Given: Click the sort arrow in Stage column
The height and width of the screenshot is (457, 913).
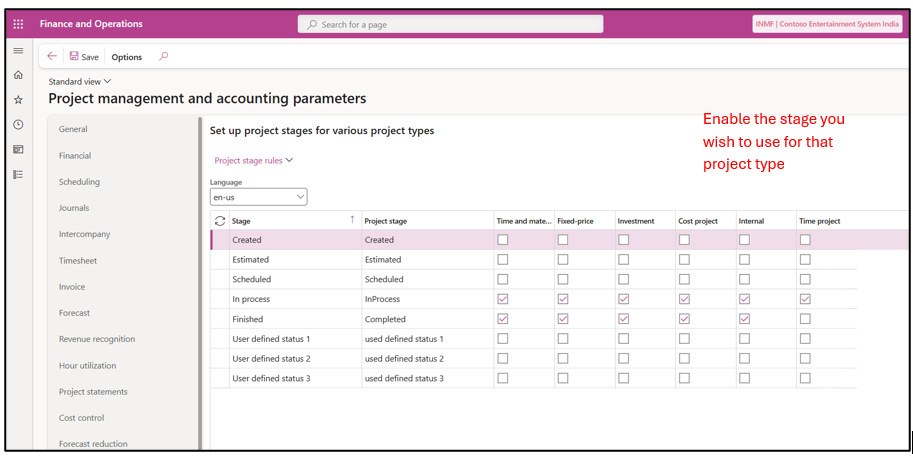Looking at the screenshot, I should tap(352, 219).
